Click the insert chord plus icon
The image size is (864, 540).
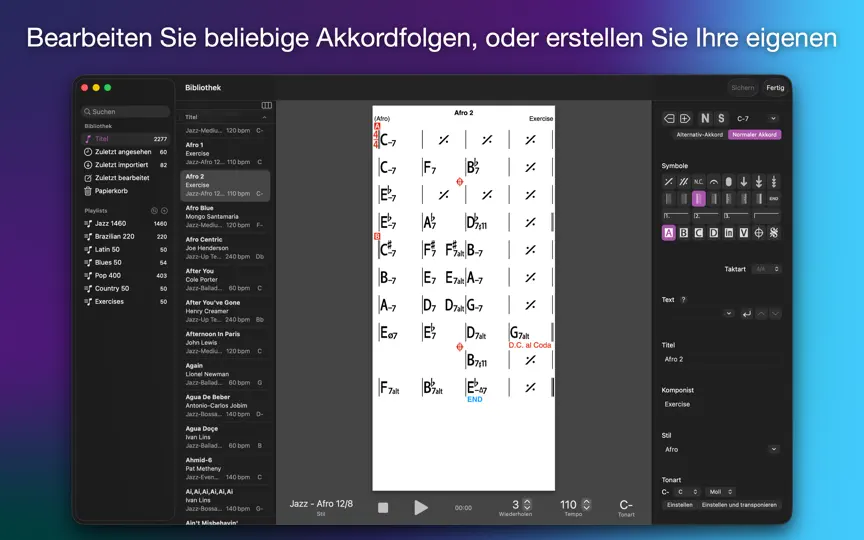click(x=685, y=118)
